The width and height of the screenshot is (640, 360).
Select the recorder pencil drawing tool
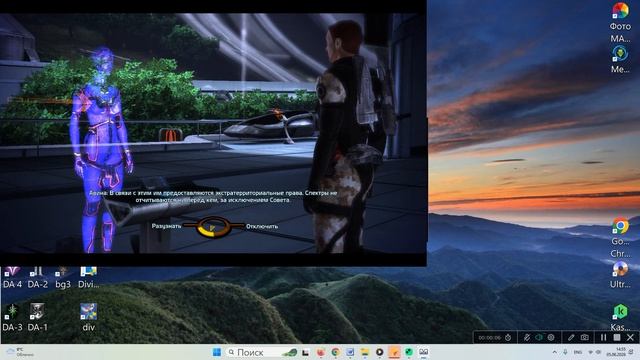pos(571,338)
